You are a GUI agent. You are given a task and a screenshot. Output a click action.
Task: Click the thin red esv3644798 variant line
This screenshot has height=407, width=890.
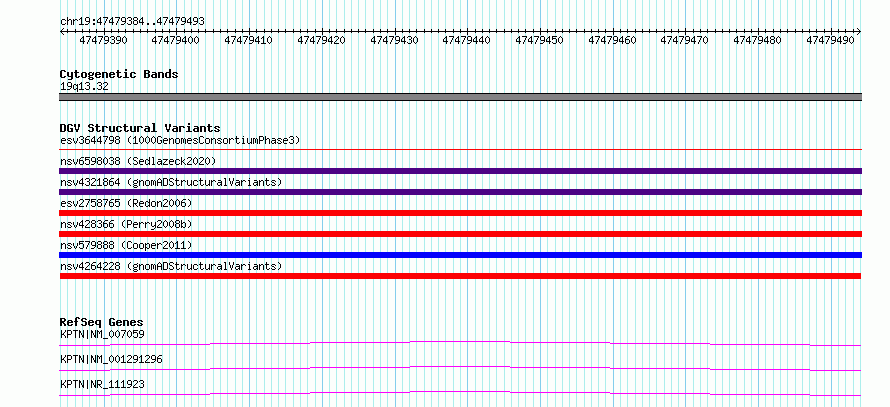click(460, 150)
